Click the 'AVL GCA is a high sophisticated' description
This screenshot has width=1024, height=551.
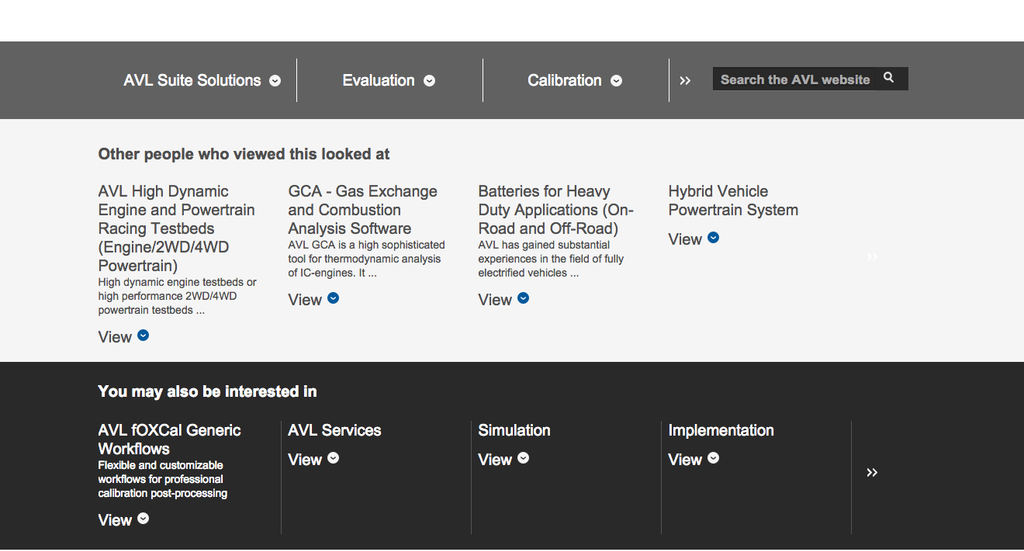pos(366,259)
